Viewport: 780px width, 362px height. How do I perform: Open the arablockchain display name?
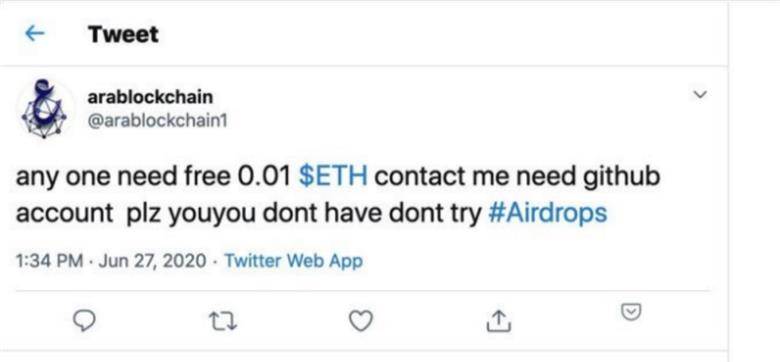[150, 96]
